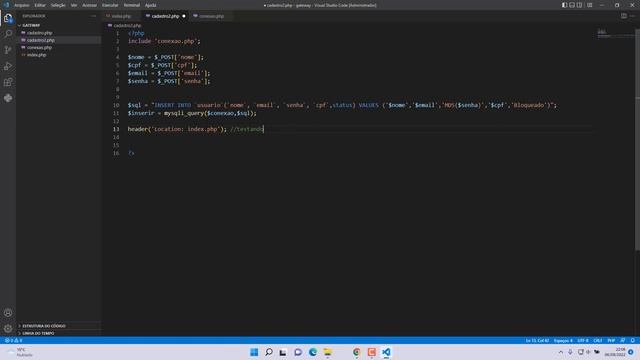The width and height of the screenshot is (640, 360).
Task: Open the Windows Start button
Action: (x=254, y=352)
